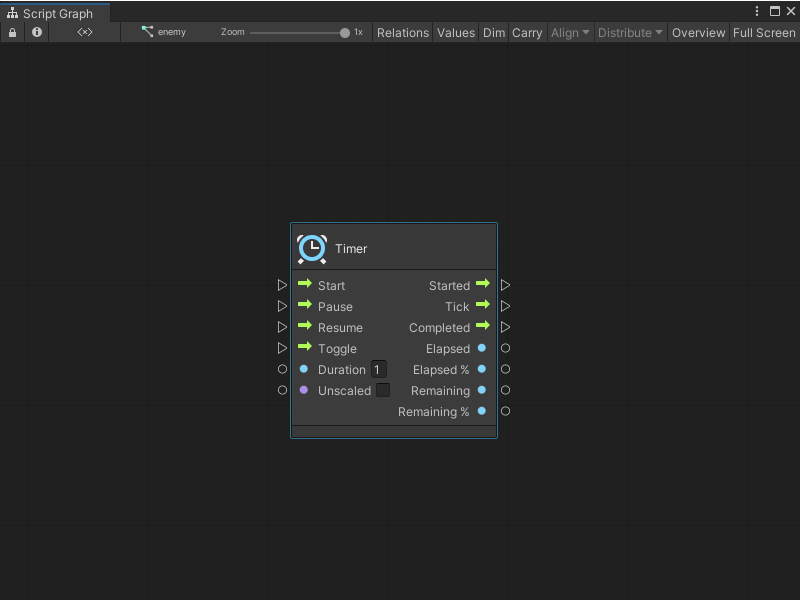This screenshot has width=800, height=600.
Task: Click the Completed output trigger arrow
Action: pyautogui.click(x=483, y=327)
